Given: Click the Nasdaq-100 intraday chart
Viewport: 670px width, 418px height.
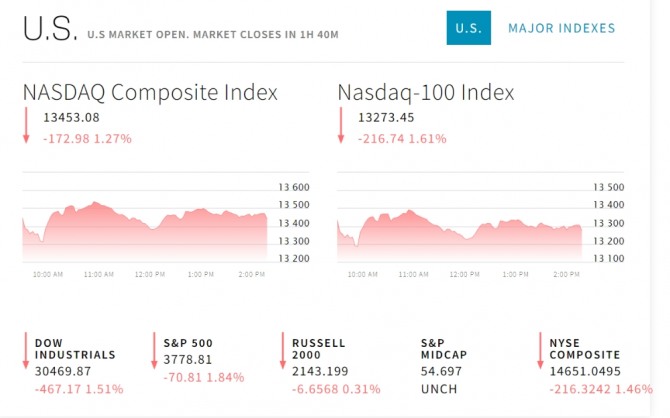Looking at the screenshot, I should (460, 224).
